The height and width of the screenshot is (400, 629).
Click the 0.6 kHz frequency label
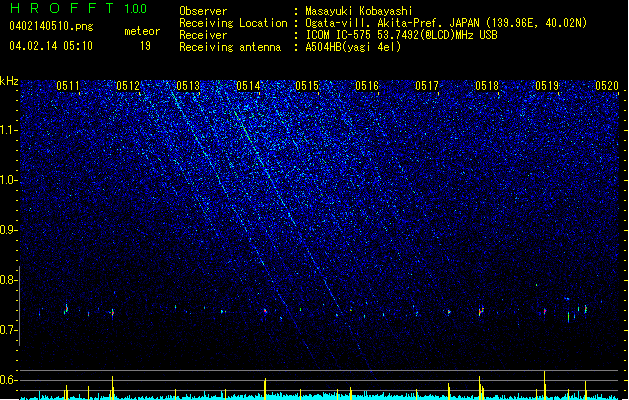point(8,380)
